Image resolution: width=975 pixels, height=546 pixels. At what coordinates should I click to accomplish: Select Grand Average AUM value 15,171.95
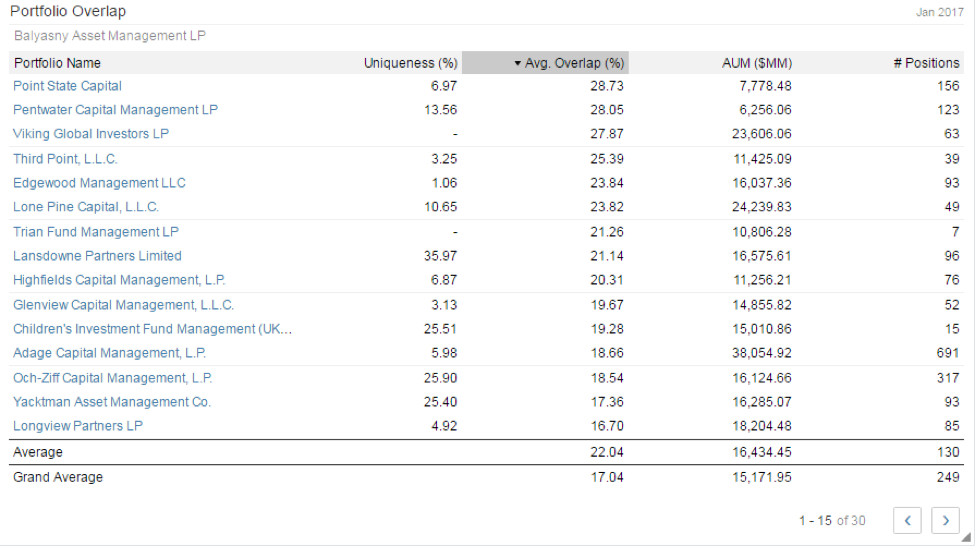tap(762, 477)
